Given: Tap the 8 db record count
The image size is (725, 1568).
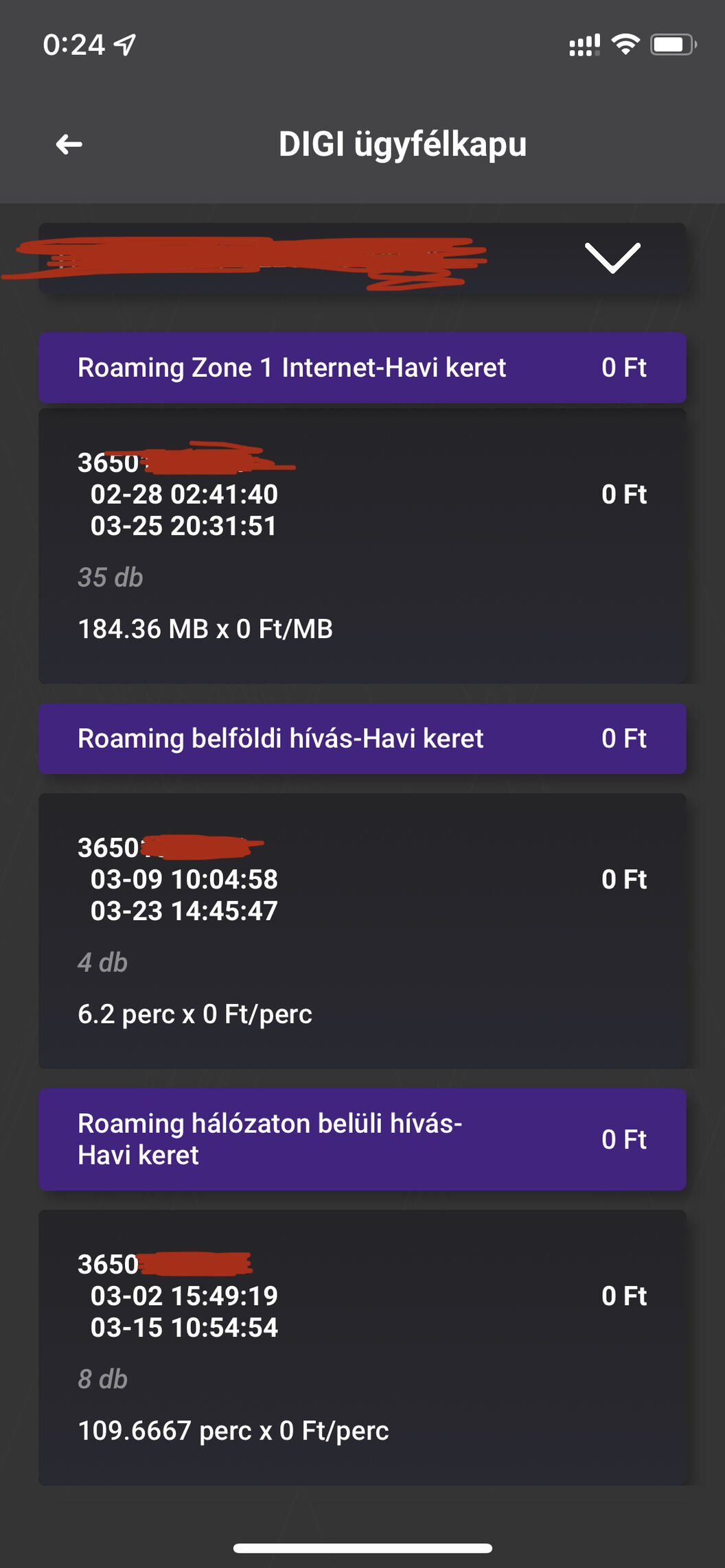Looking at the screenshot, I should click(103, 1379).
